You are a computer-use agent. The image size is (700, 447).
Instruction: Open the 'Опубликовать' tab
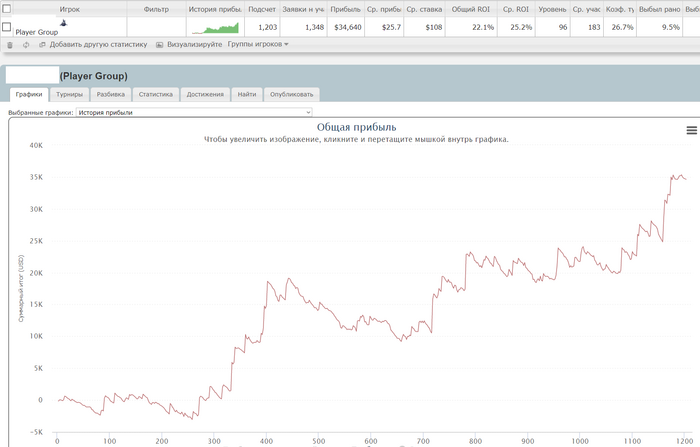coord(292,94)
